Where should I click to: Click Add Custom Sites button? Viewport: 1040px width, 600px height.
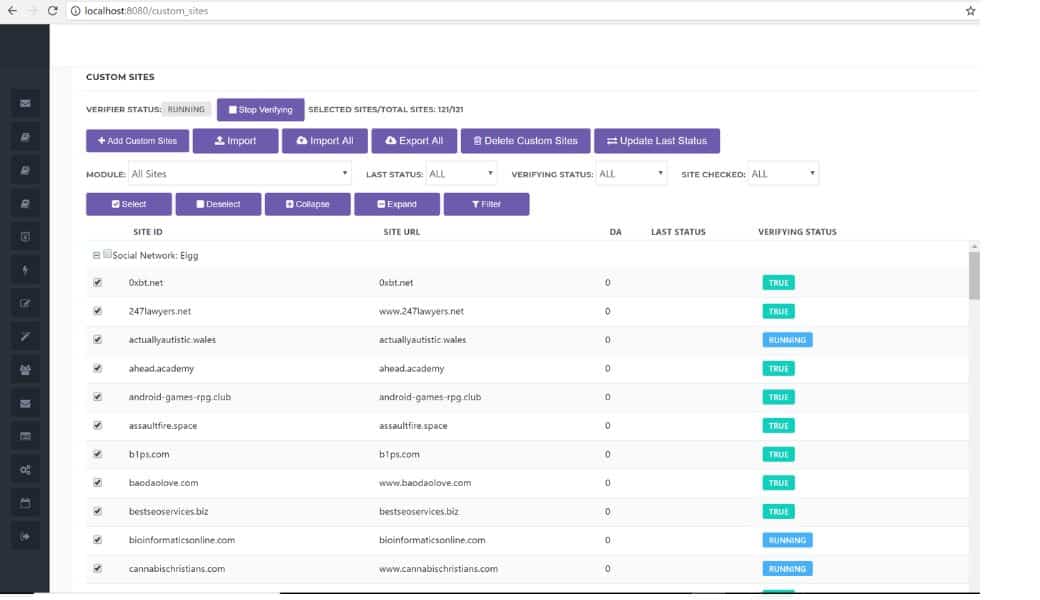pyautogui.click(x=137, y=141)
